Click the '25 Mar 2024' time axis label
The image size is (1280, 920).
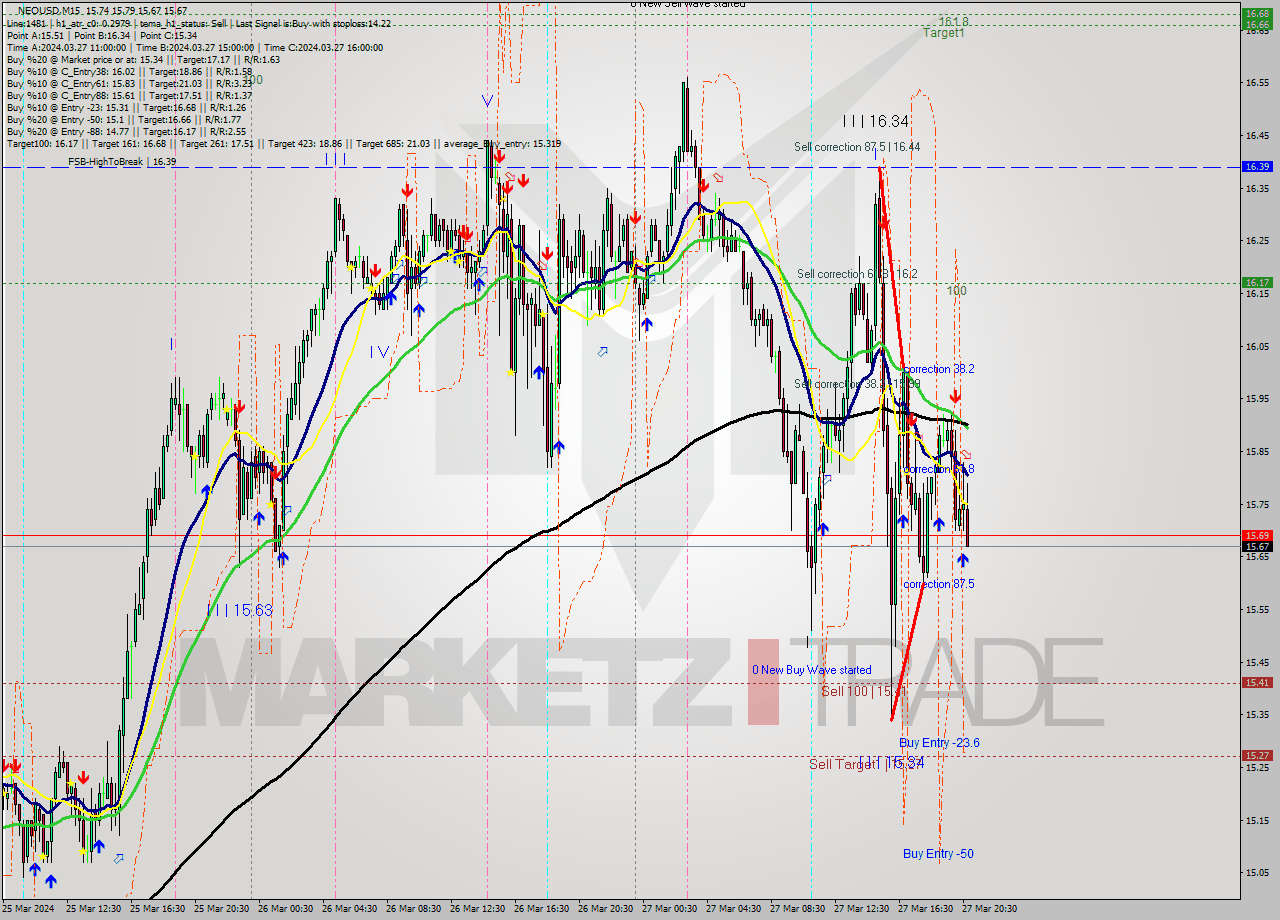pos(28,909)
